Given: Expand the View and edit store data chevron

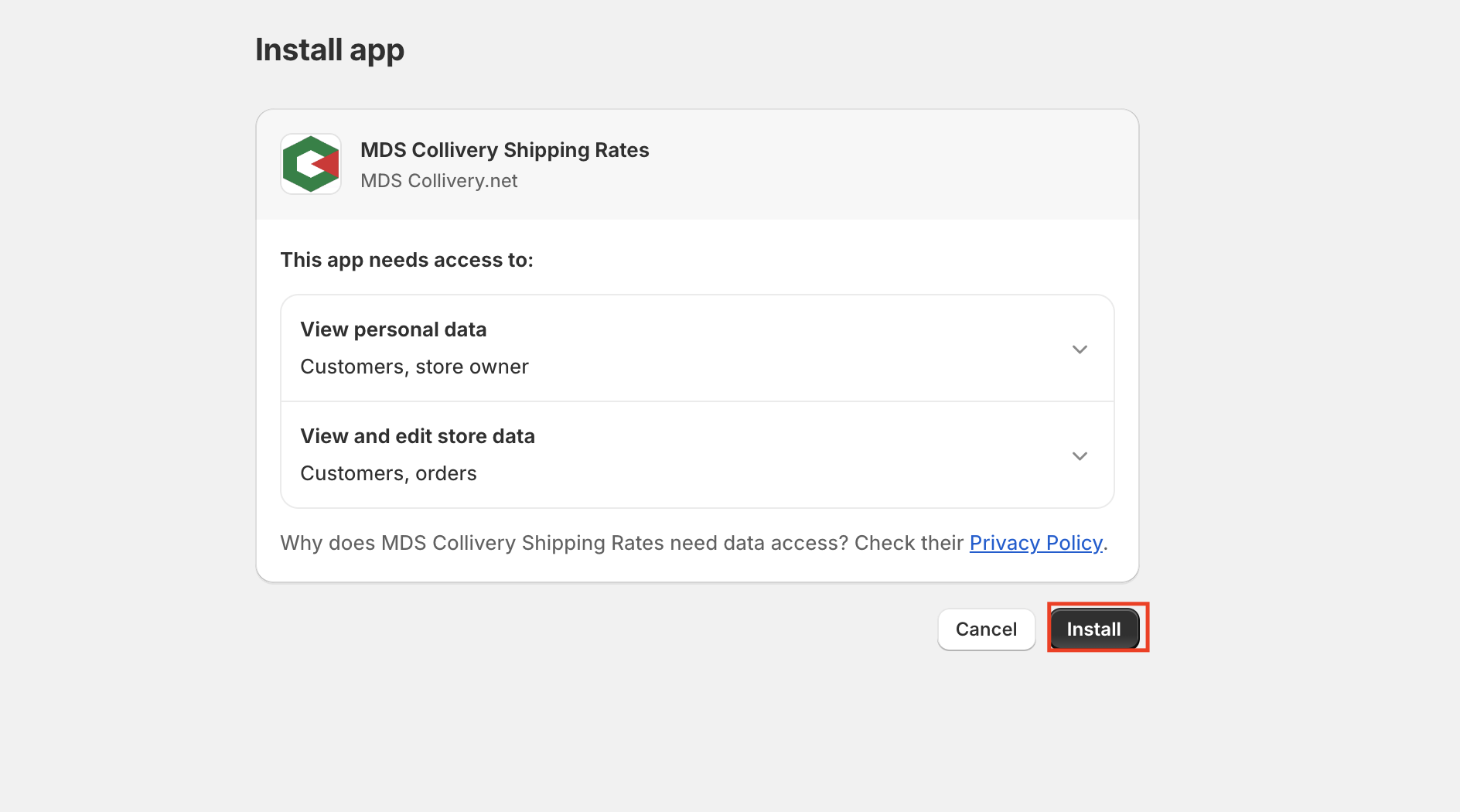Looking at the screenshot, I should point(1080,456).
